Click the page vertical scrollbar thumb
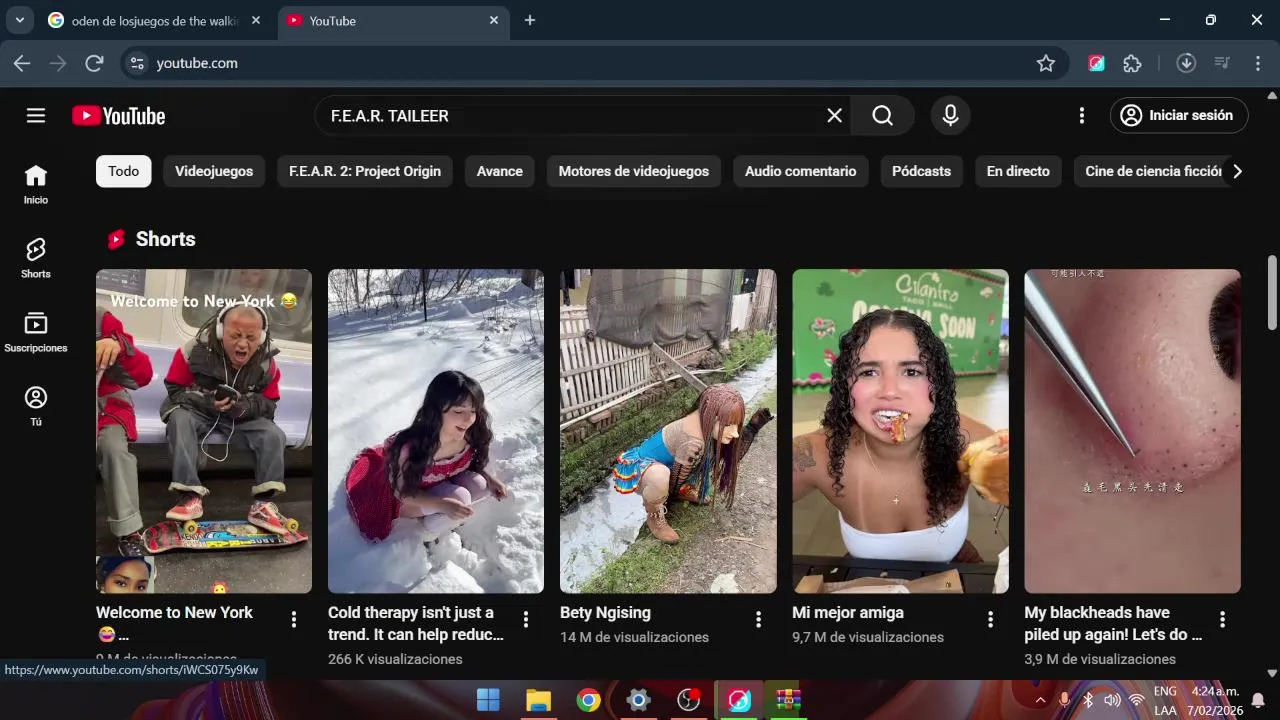This screenshot has width=1280, height=720. (x=1272, y=292)
